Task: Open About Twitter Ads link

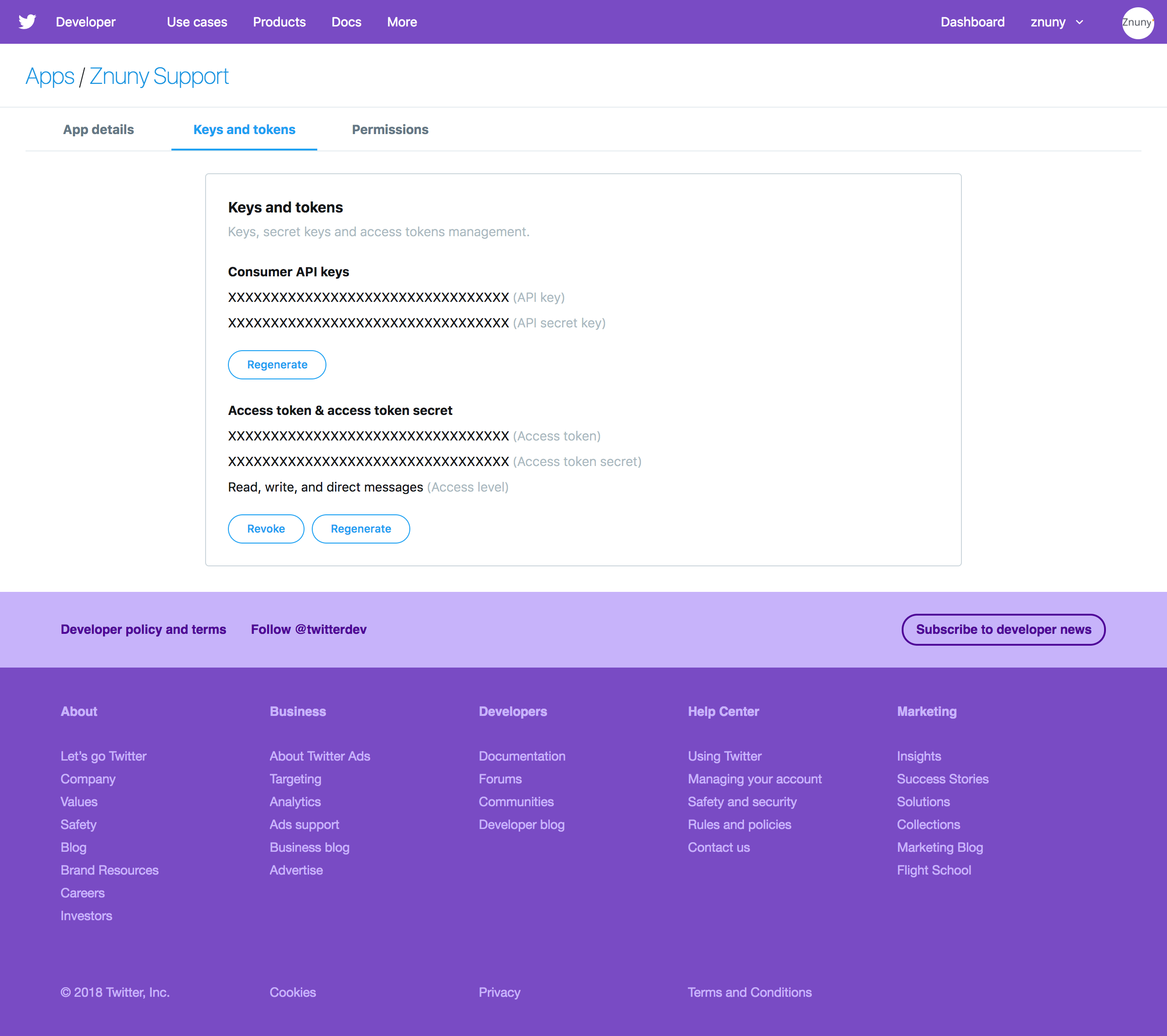Action: point(320,756)
